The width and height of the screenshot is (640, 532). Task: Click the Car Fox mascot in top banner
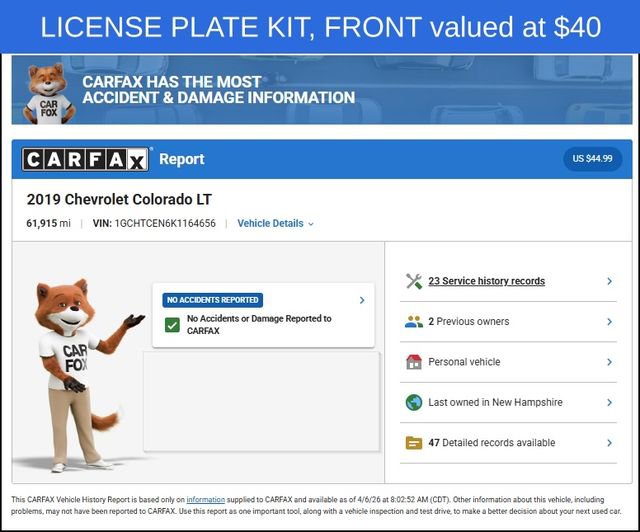49,93
